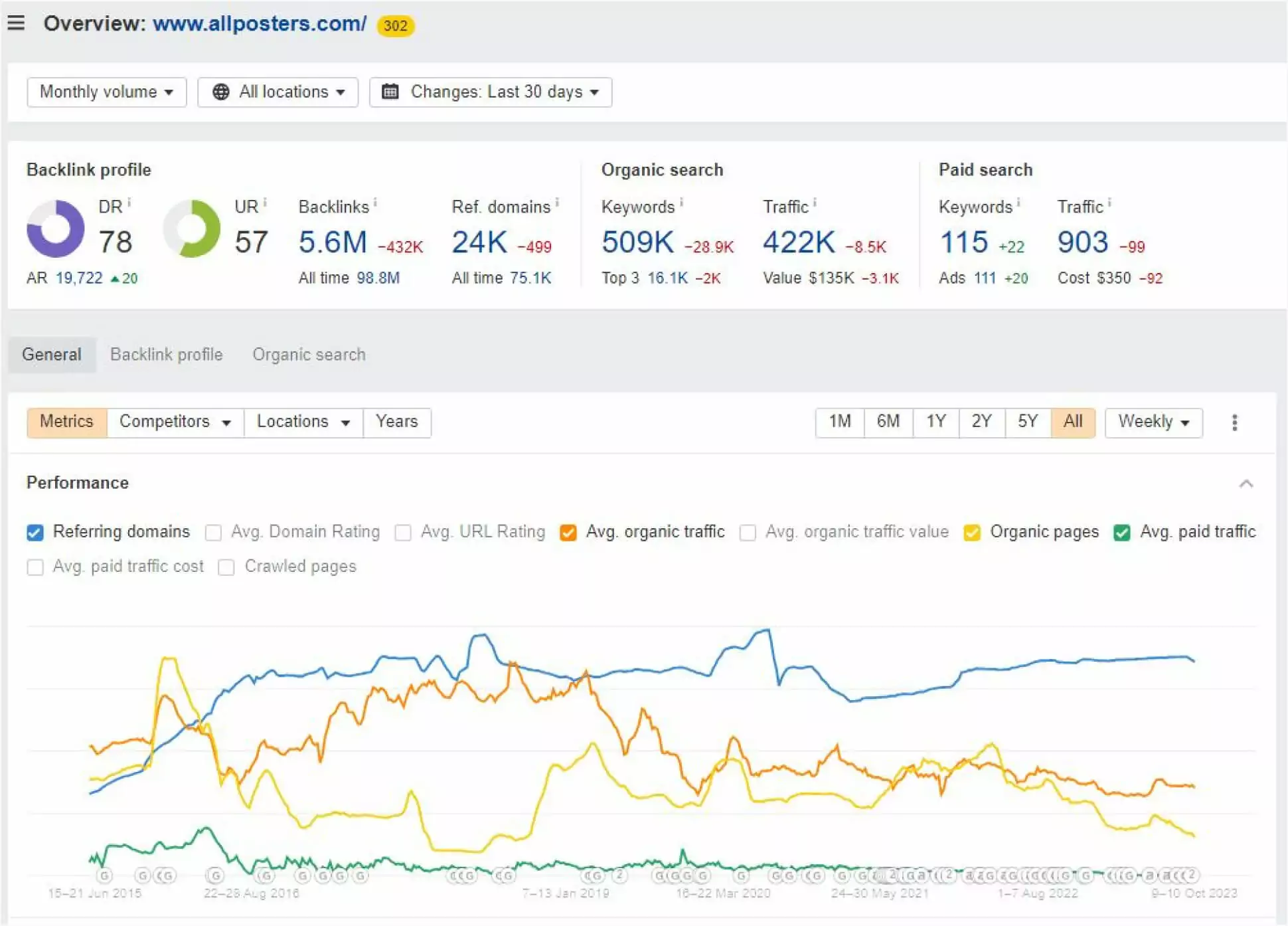
Task: Open the www.allposters.com/ link
Action: (x=260, y=24)
